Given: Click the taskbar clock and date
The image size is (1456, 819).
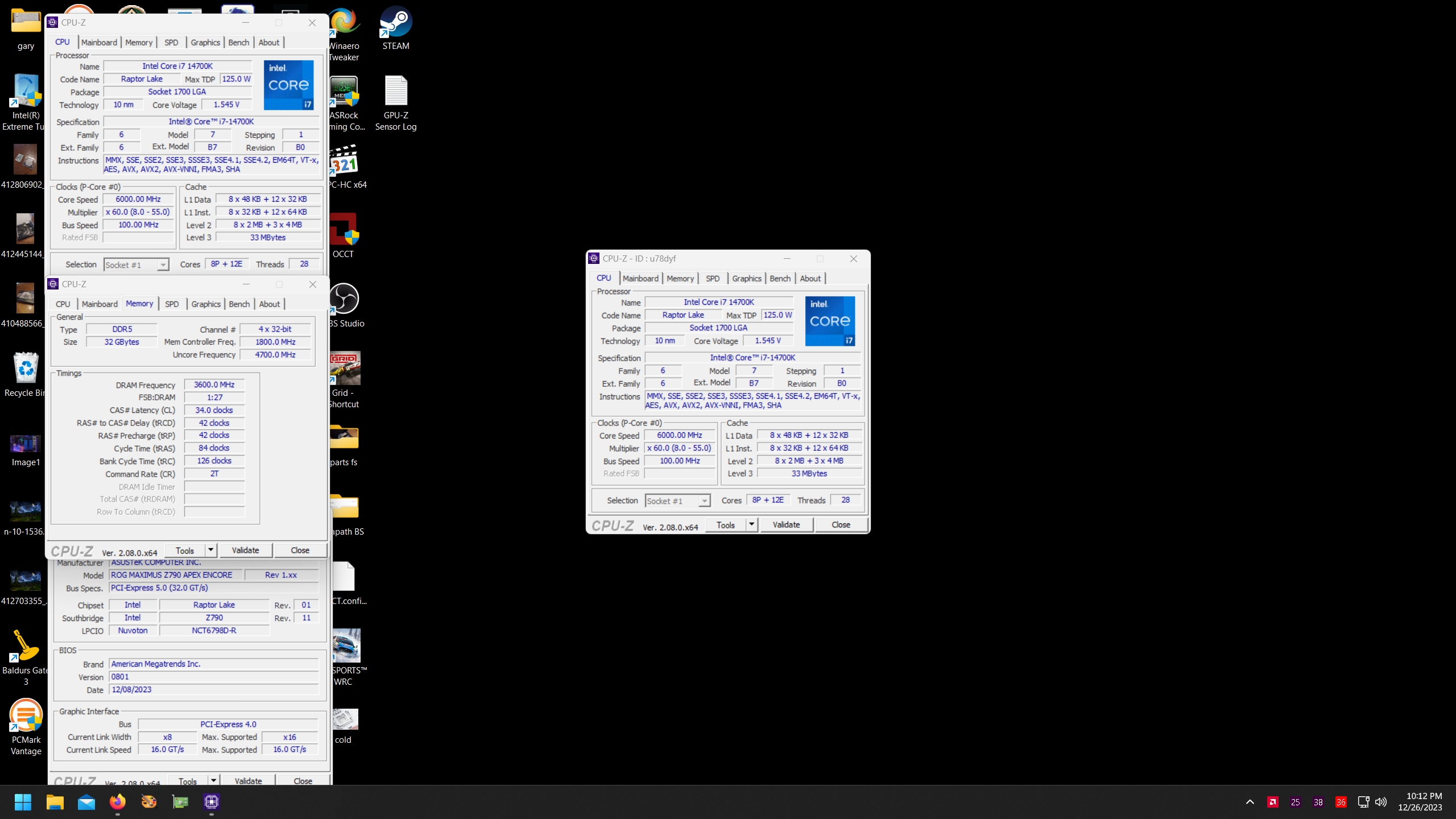Looking at the screenshot, I should click(1420, 802).
